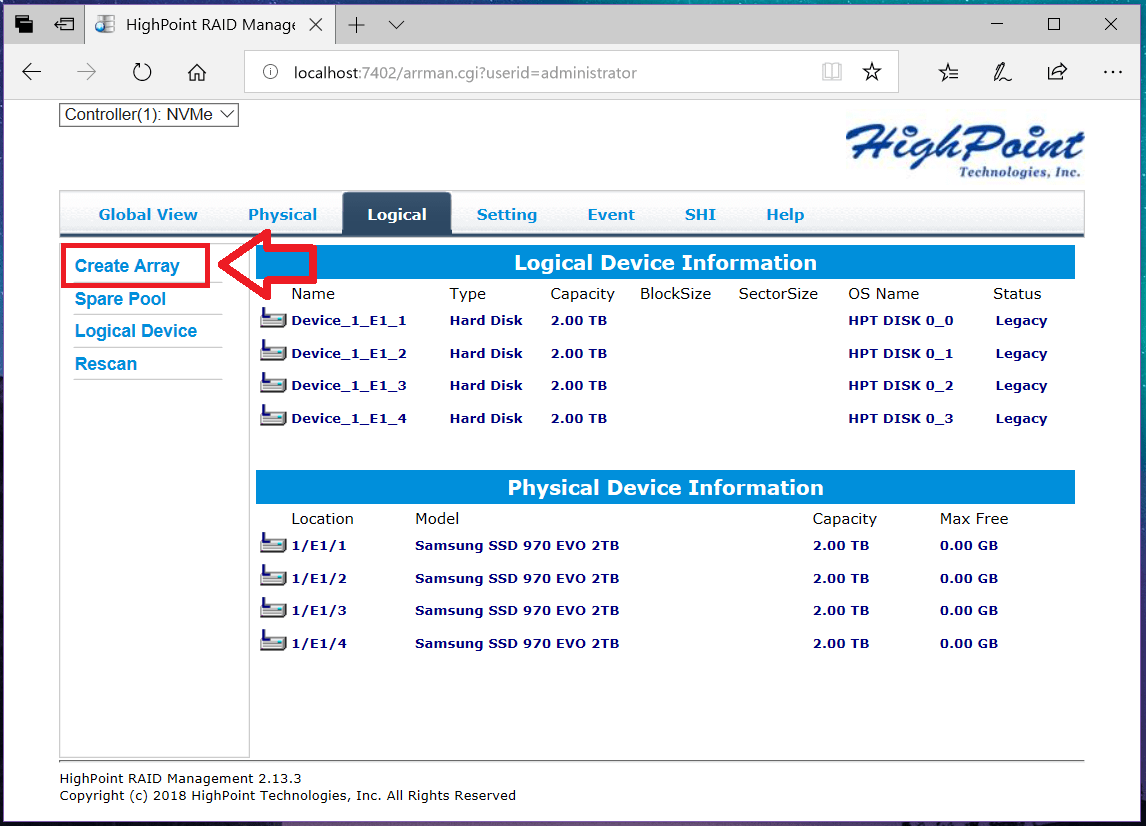Open the SHI tab
The width and height of the screenshot is (1146, 826).
700,215
